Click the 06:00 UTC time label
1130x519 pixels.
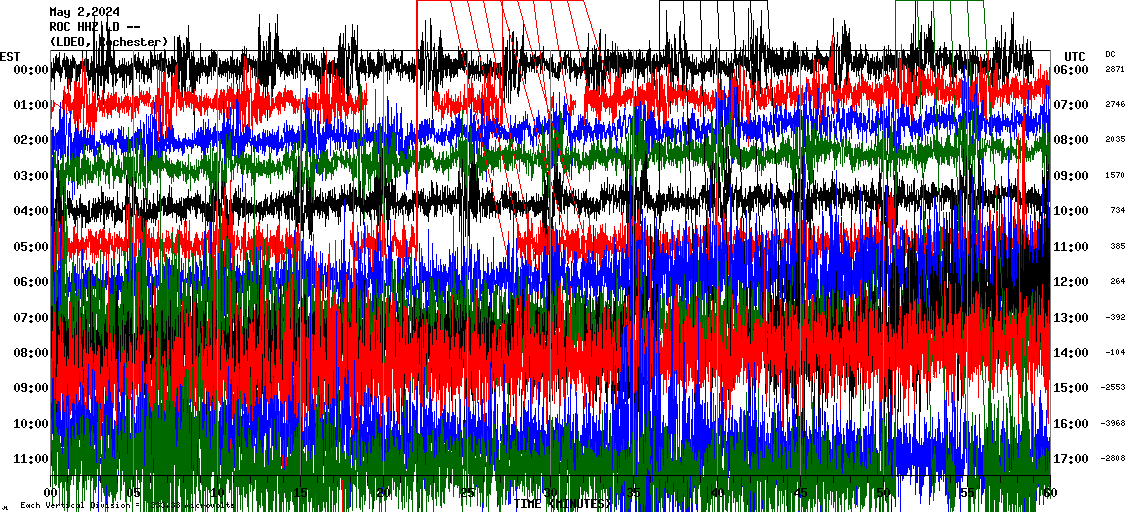pyautogui.click(x=1071, y=70)
